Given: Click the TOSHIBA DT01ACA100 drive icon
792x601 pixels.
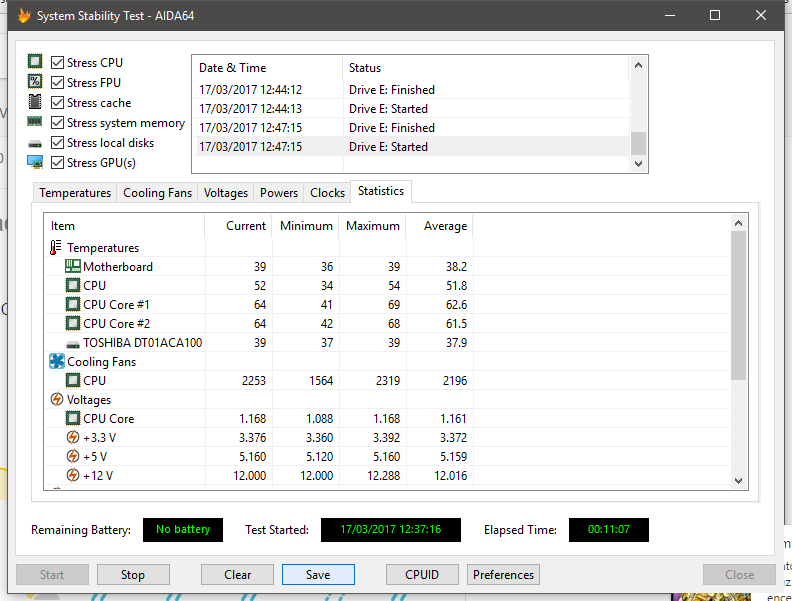Looking at the screenshot, I should click(x=73, y=344).
